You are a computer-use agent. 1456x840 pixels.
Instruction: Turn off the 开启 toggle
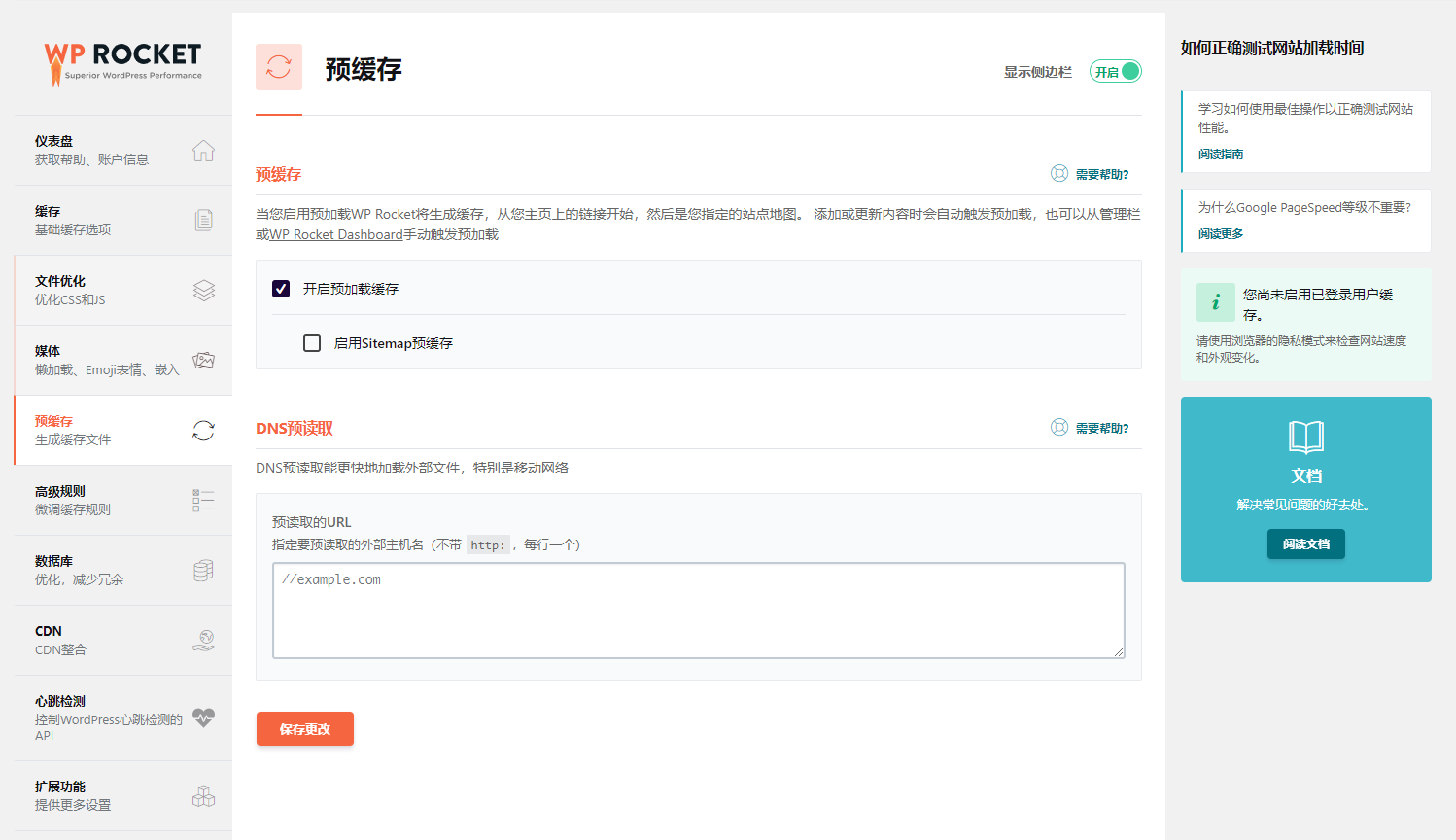[1115, 70]
